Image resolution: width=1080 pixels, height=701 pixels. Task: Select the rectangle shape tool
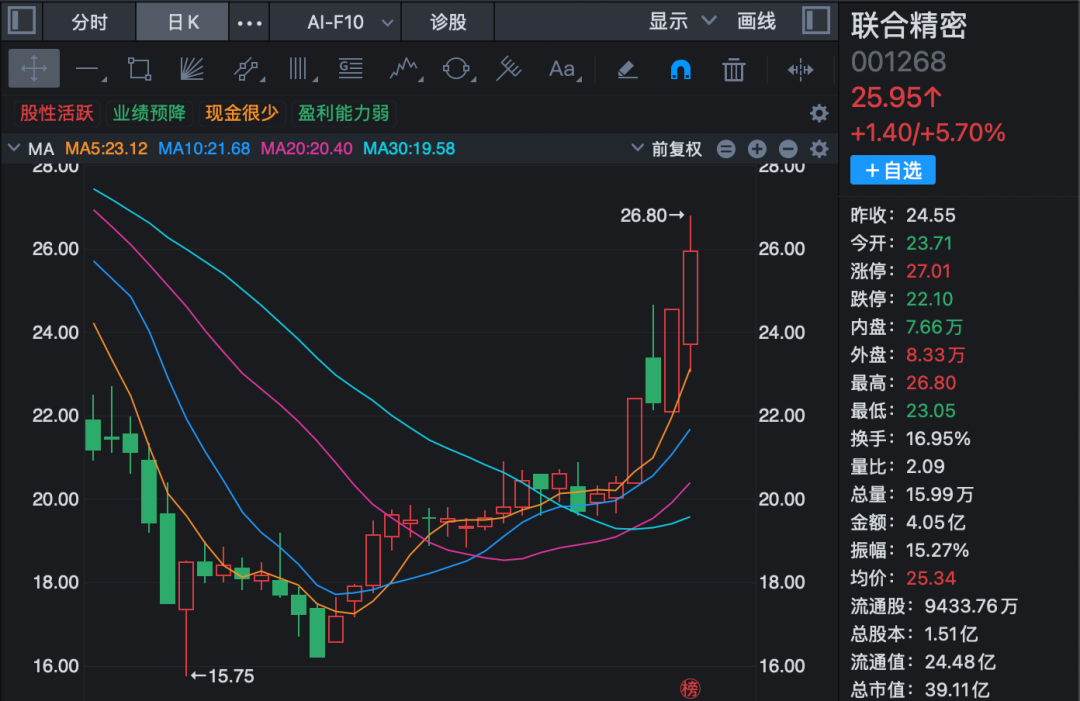[x=139, y=69]
